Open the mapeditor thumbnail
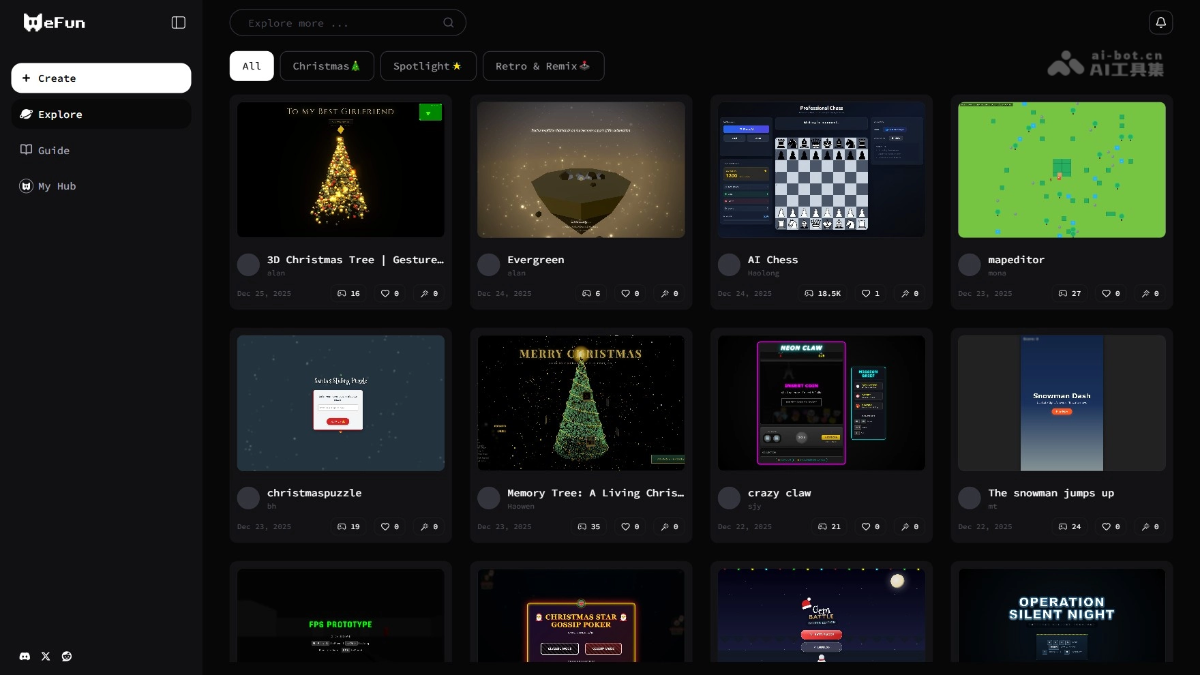Screen dimensions: 1200x675 point(1062,169)
